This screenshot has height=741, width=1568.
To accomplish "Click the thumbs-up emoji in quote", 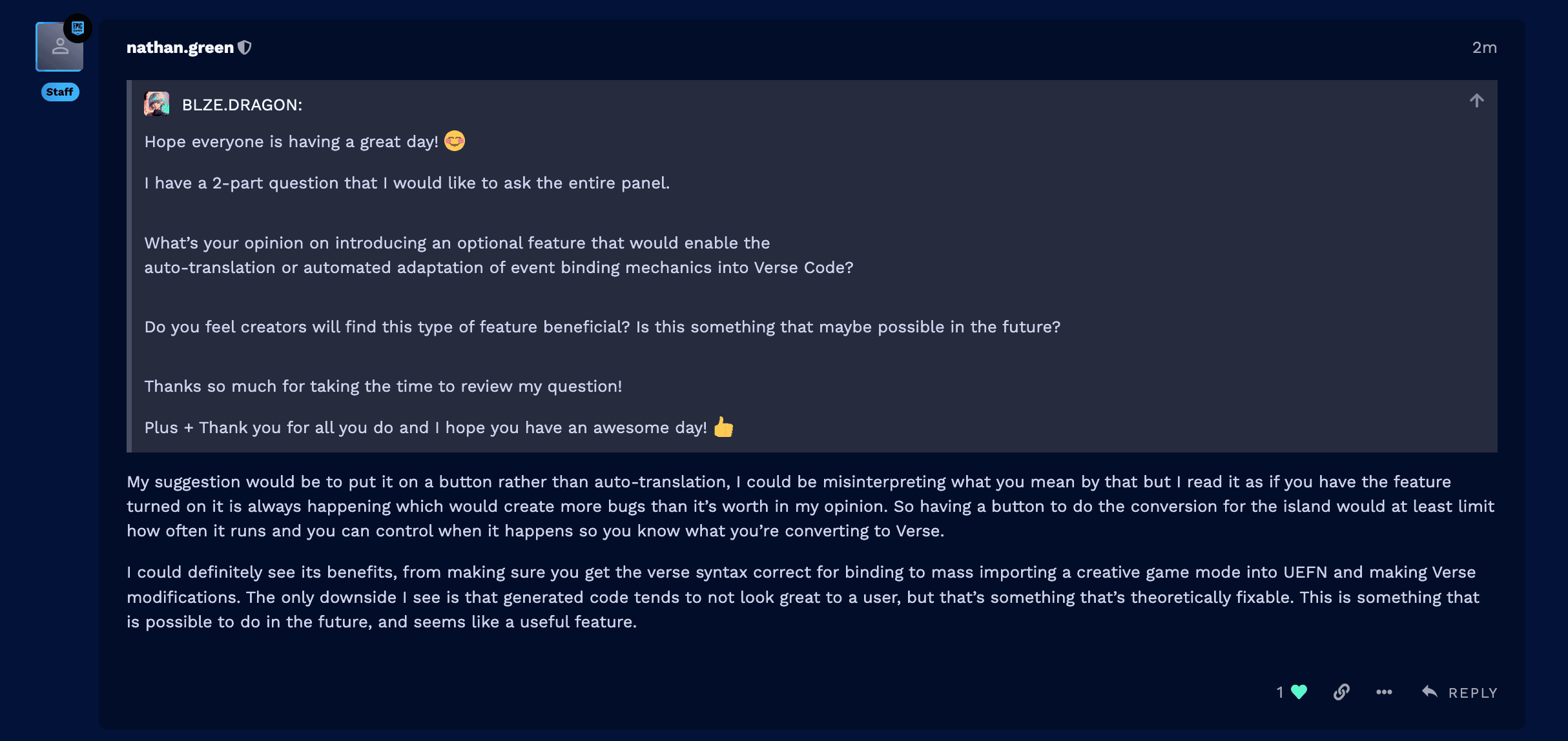I will click(x=723, y=427).
